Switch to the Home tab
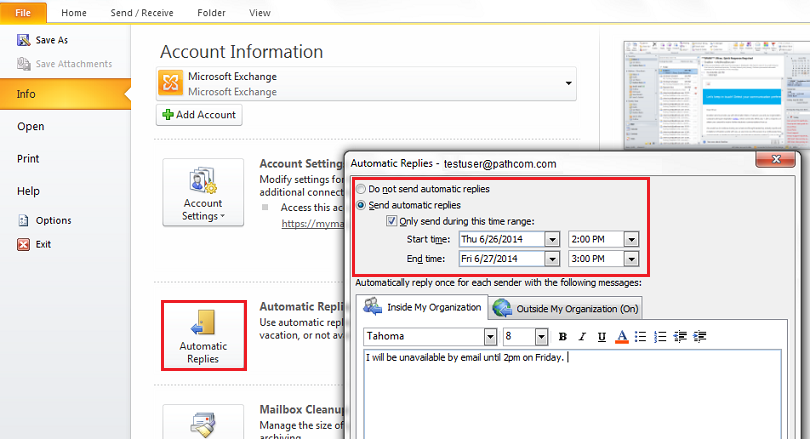The width and height of the screenshot is (810, 439). click(x=74, y=13)
